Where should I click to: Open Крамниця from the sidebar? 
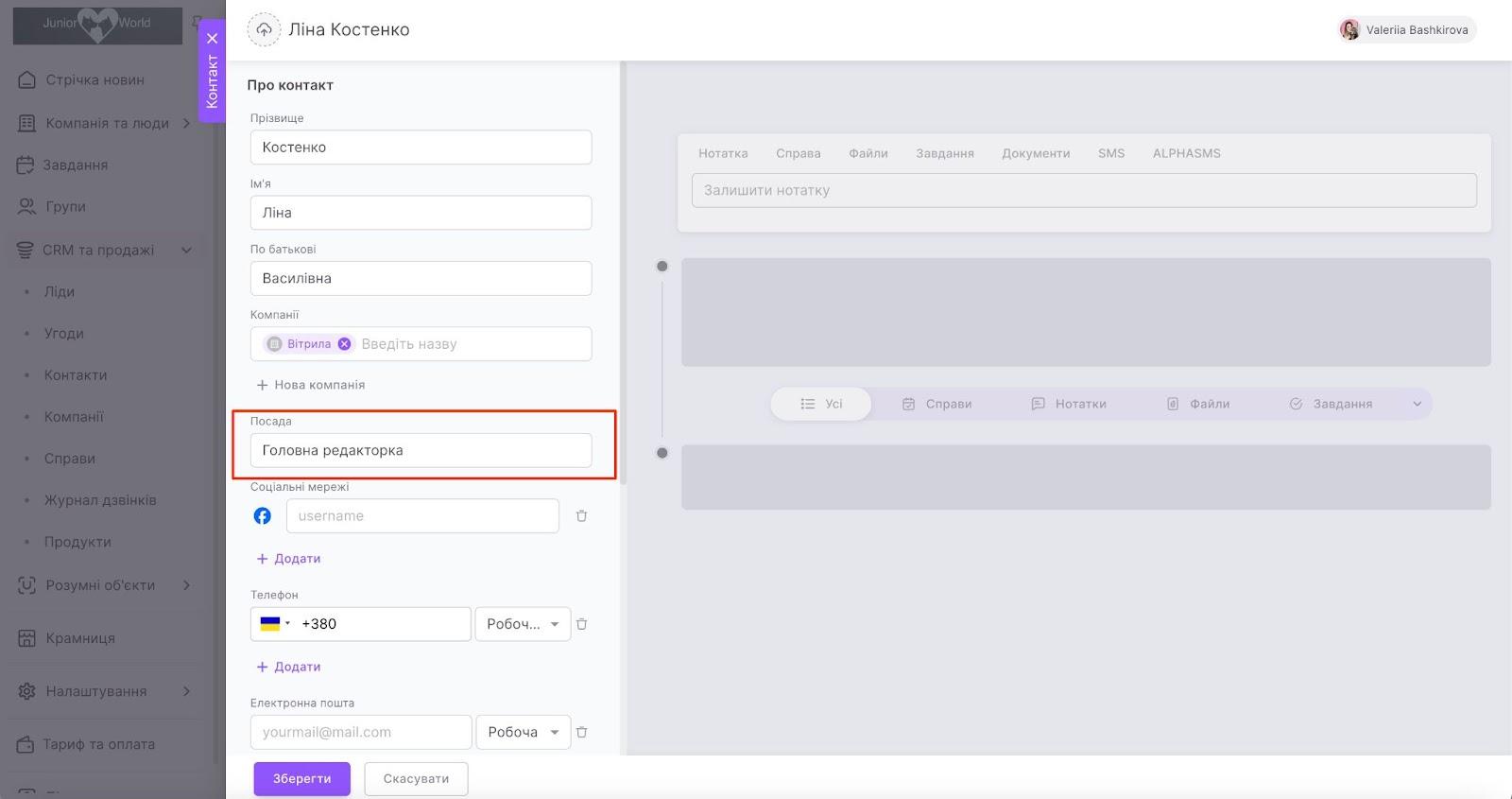[x=80, y=638]
